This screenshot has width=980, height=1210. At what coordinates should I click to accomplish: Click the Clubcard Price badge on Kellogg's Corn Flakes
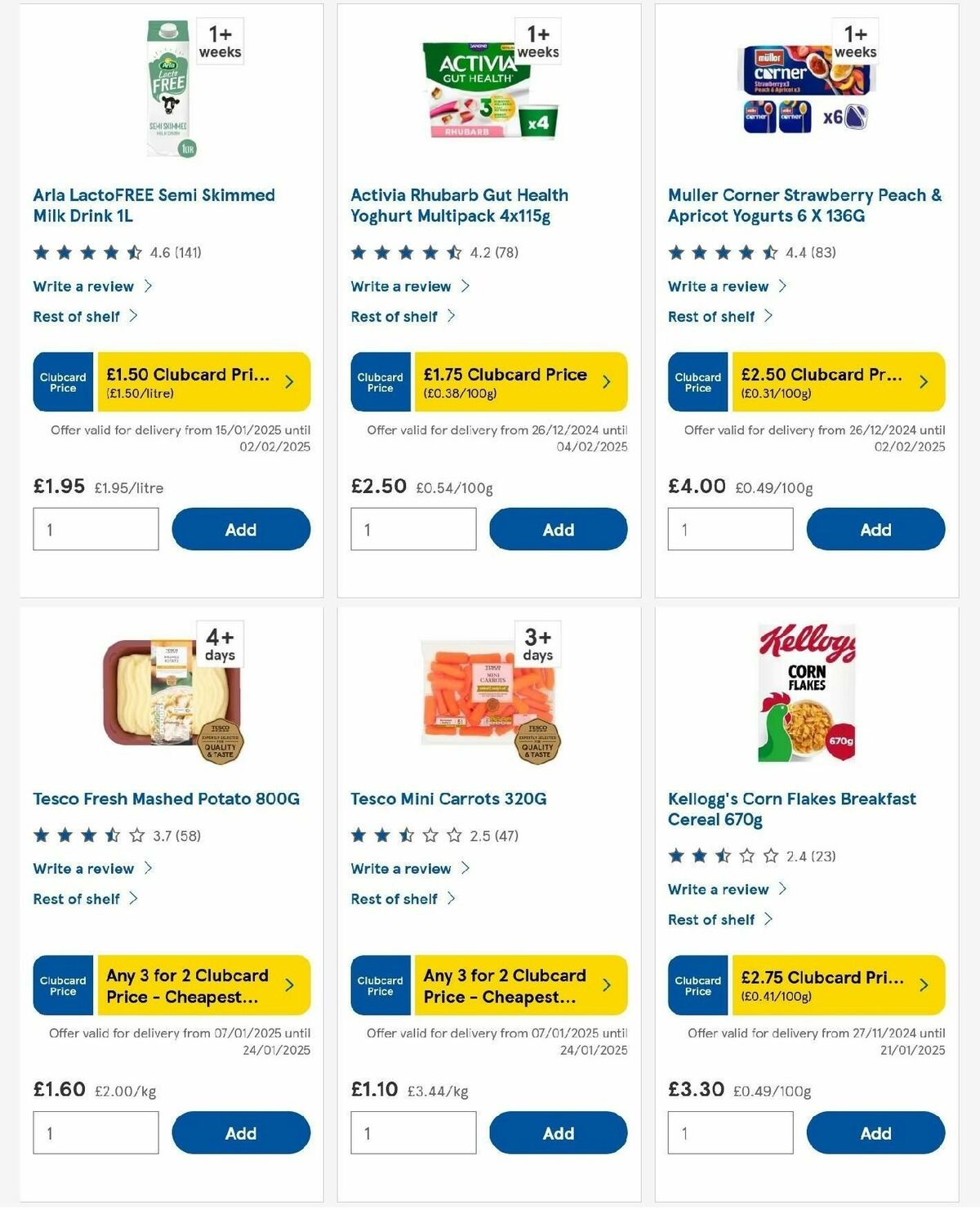tap(697, 985)
